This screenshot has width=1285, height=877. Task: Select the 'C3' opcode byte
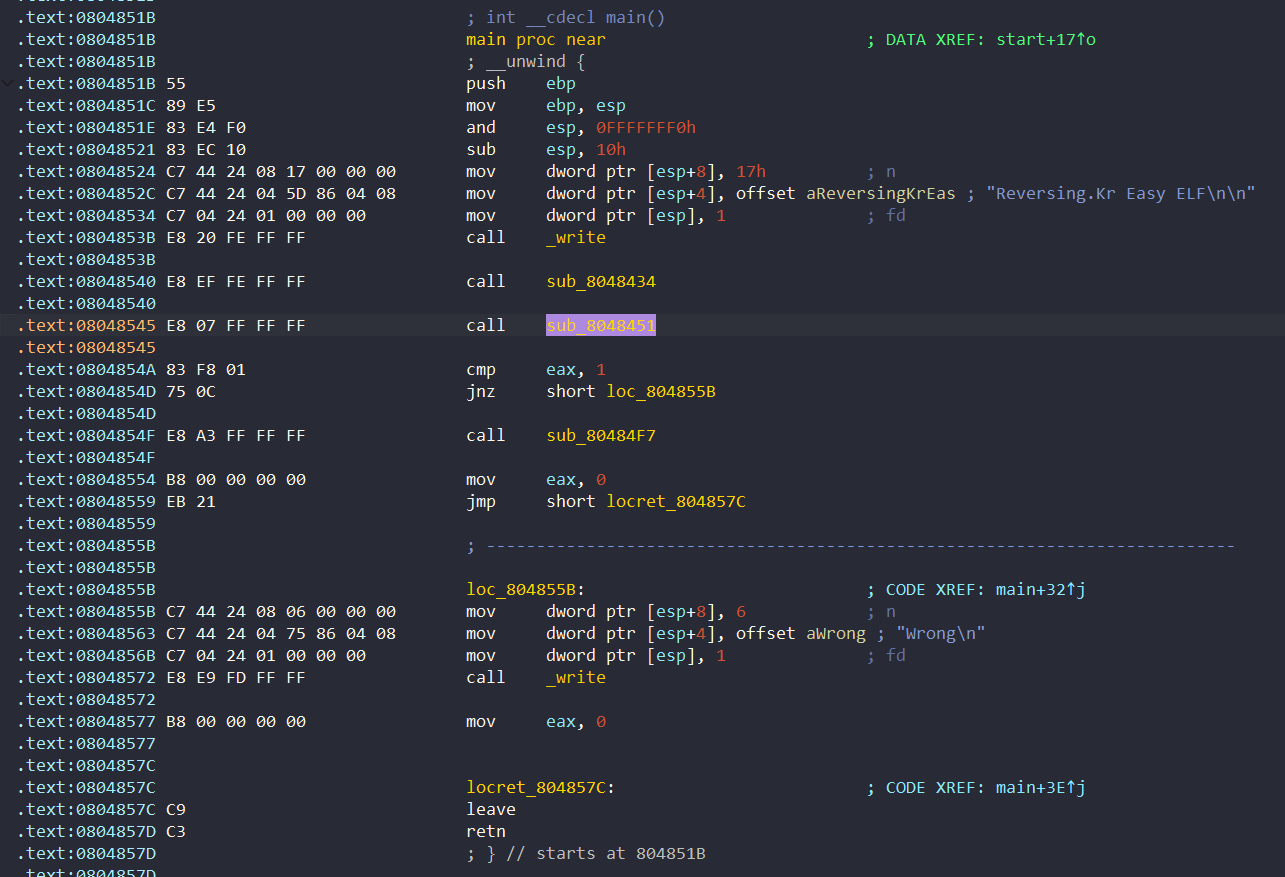pyautogui.click(x=176, y=831)
